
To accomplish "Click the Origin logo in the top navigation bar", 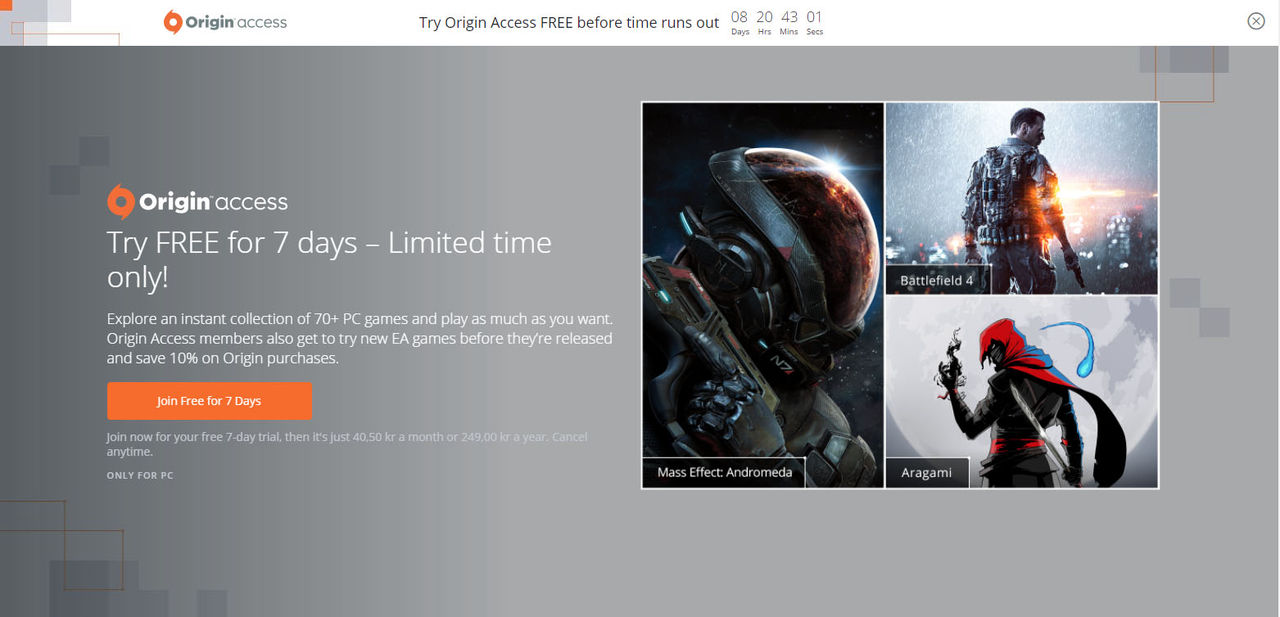I will (x=173, y=21).
